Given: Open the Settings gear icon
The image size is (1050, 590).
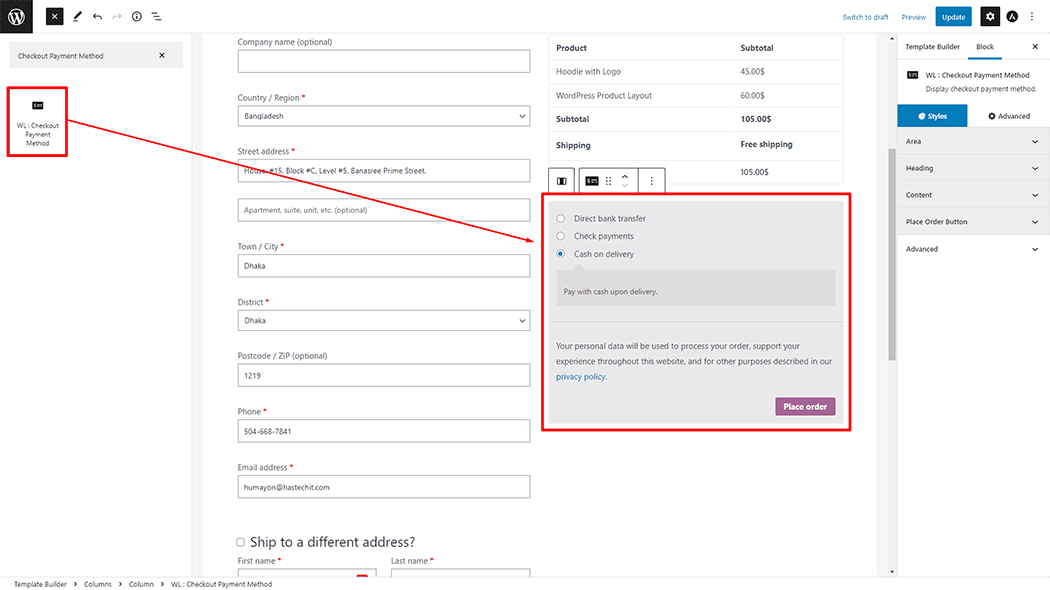Looking at the screenshot, I should pos(989,17).
